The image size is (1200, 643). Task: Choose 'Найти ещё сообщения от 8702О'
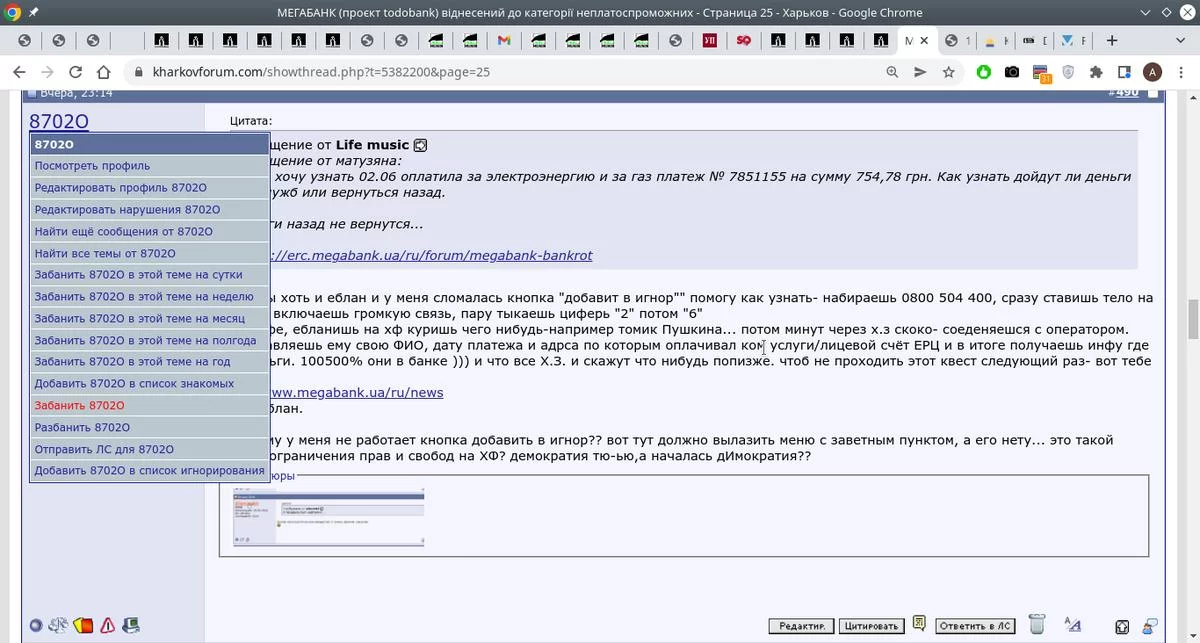(x=150, y=232)
